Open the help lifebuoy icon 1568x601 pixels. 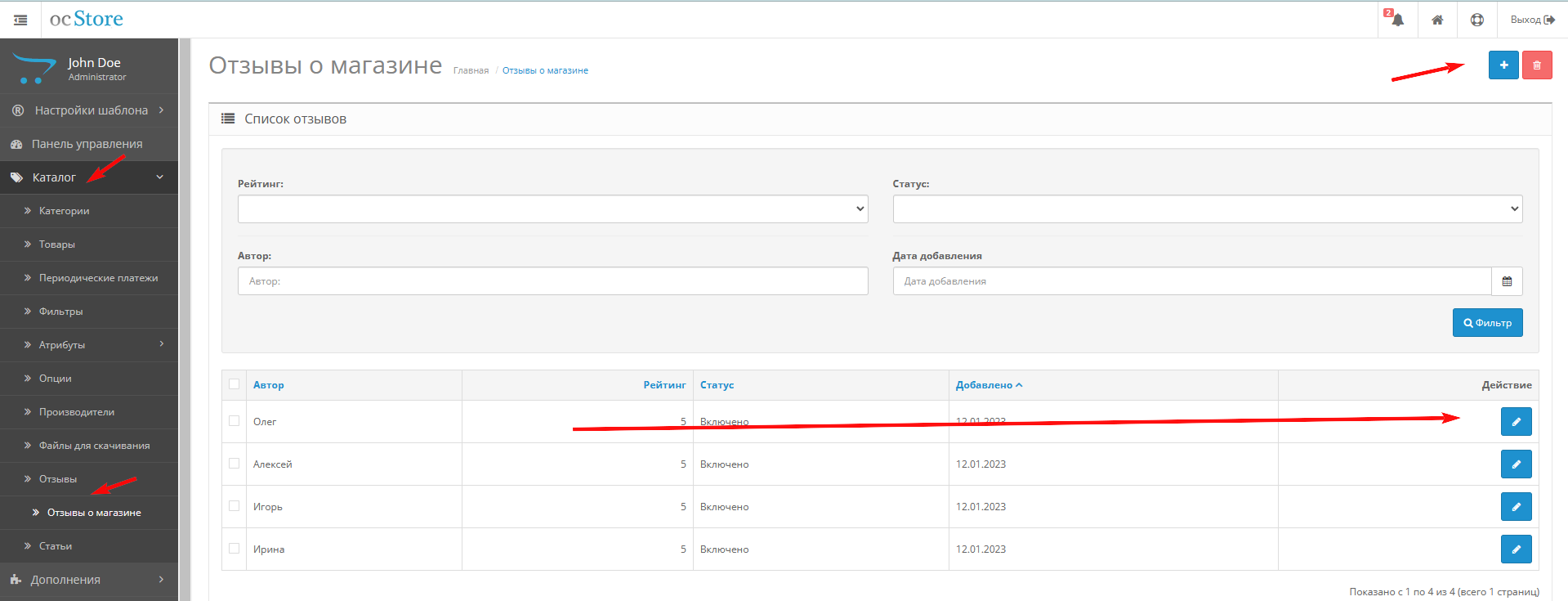1477,20
